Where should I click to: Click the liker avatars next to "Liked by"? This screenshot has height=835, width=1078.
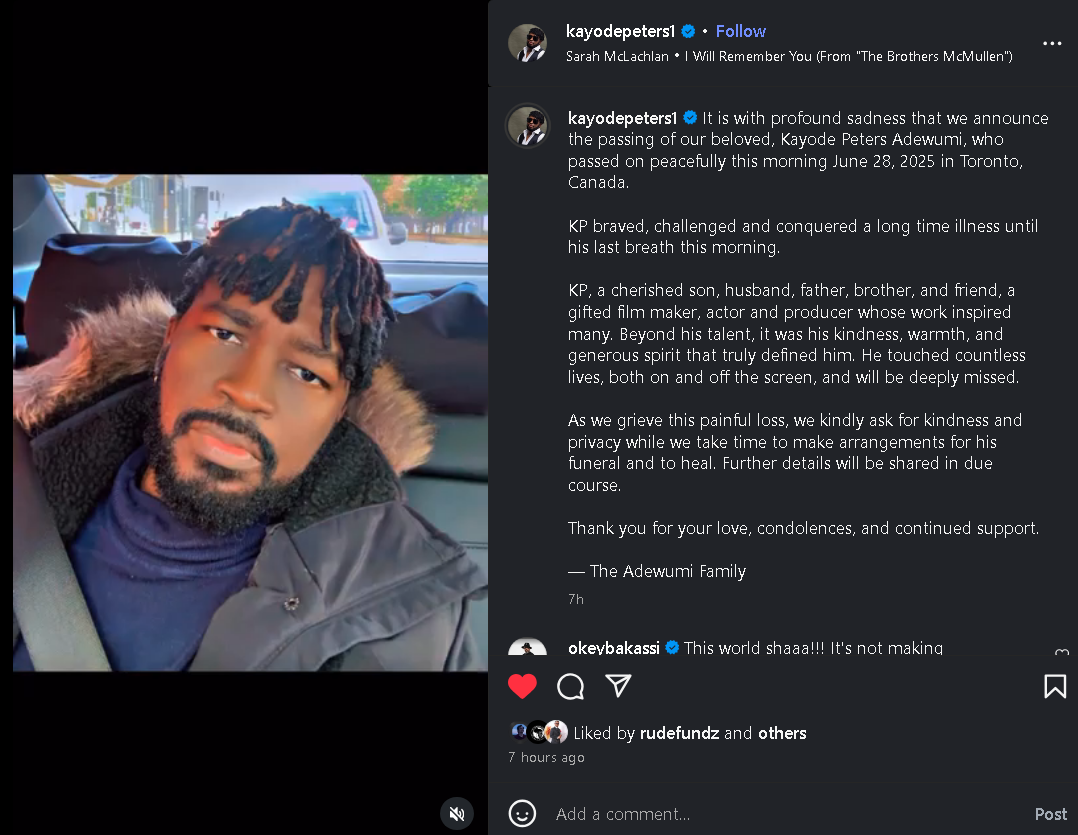[538, 732]
